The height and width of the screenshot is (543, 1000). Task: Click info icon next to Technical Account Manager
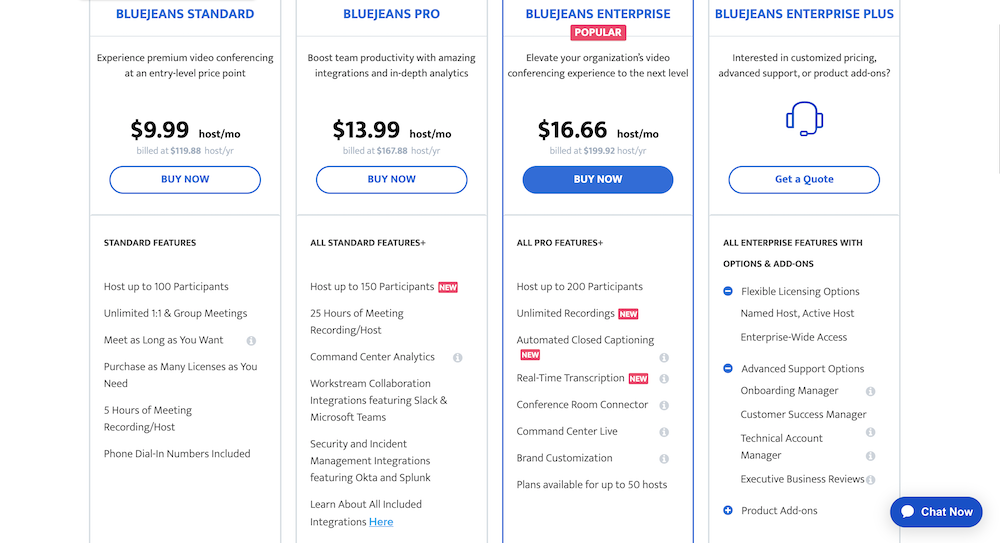tap(870, 456)
